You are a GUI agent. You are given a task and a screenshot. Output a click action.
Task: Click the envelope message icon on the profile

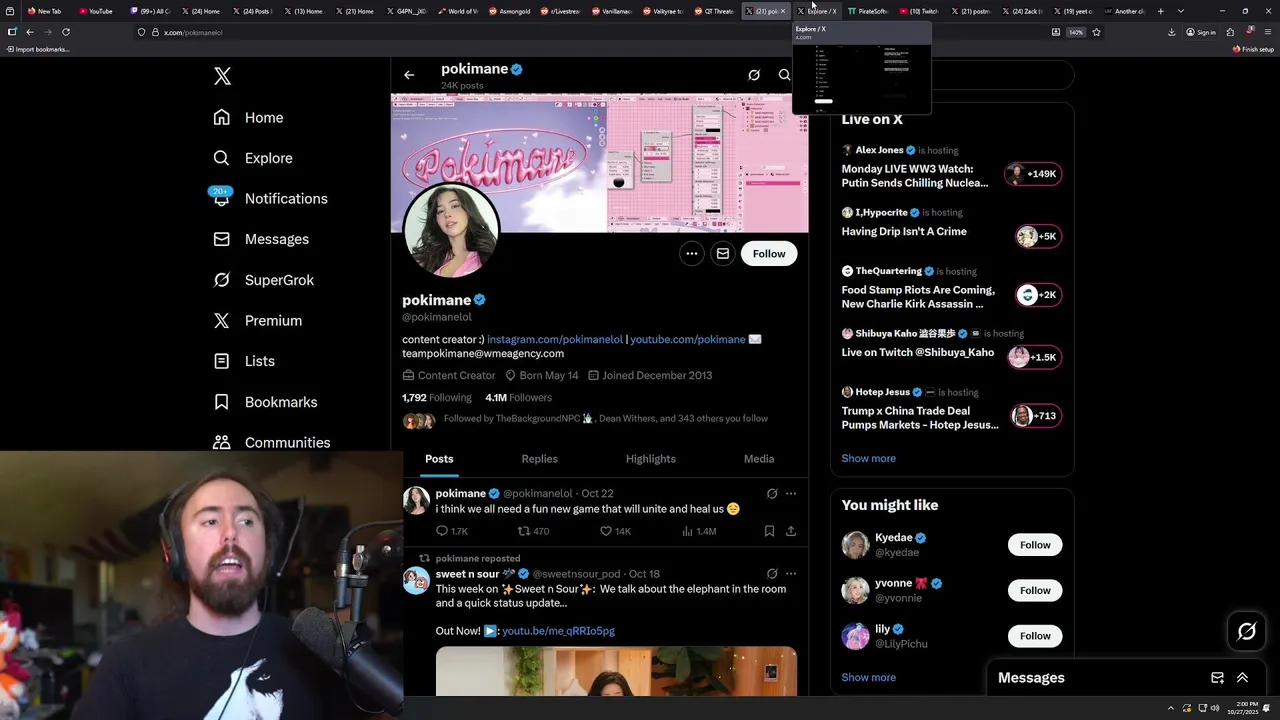pos(723,254)
